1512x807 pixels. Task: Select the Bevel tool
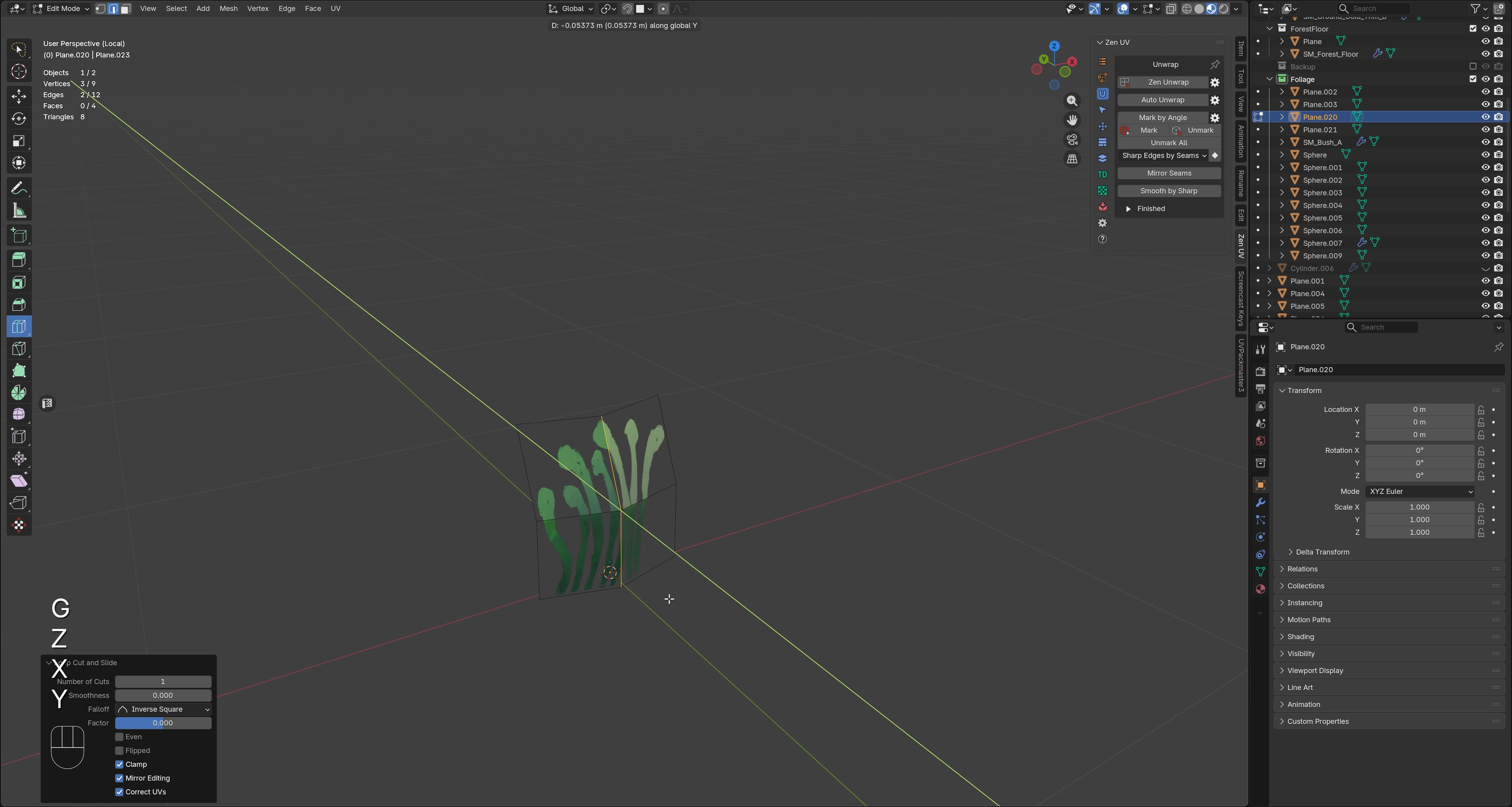tap(19, 304)
